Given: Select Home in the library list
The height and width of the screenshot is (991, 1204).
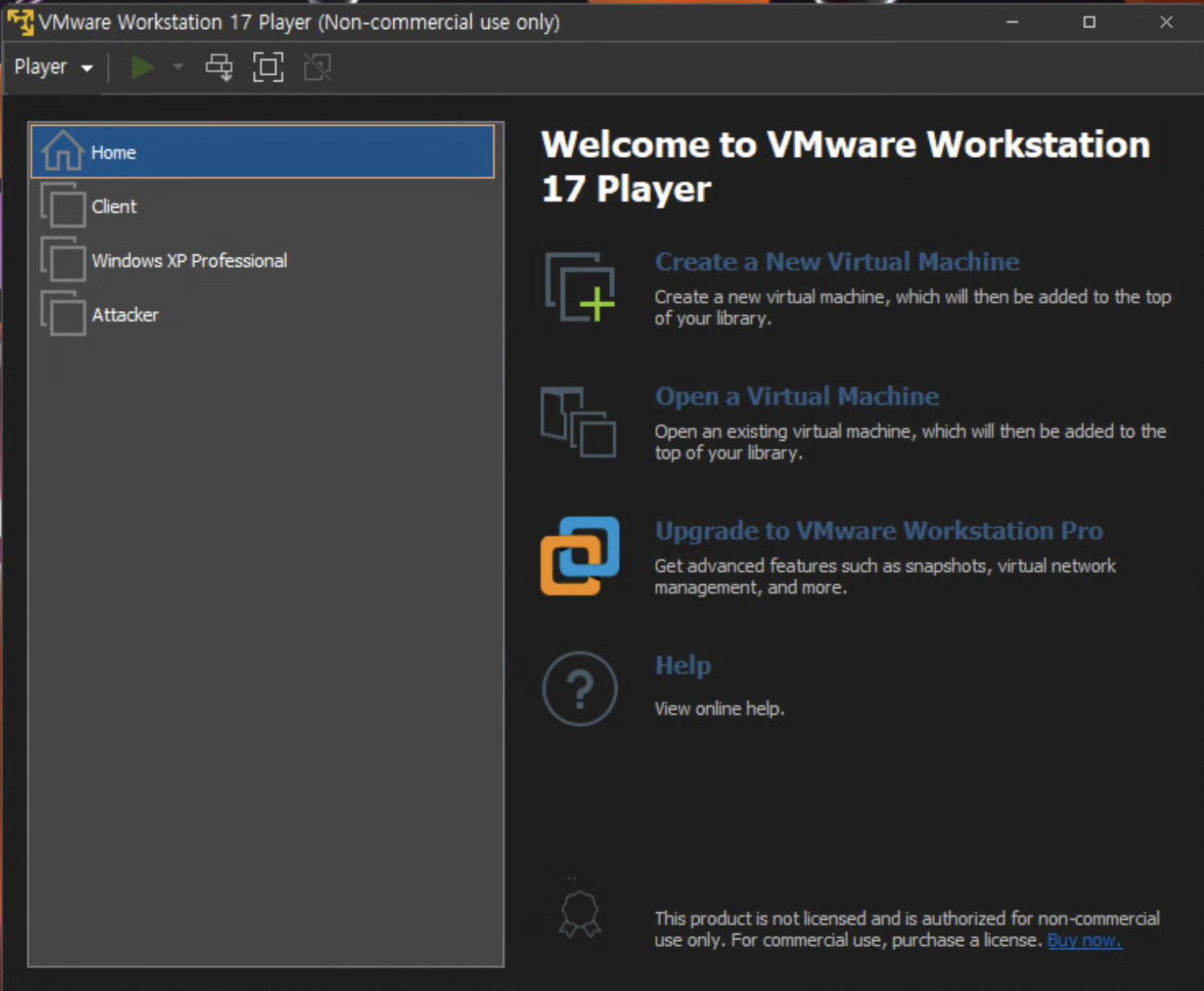Looking at the screenshot, I should [263, 151].
